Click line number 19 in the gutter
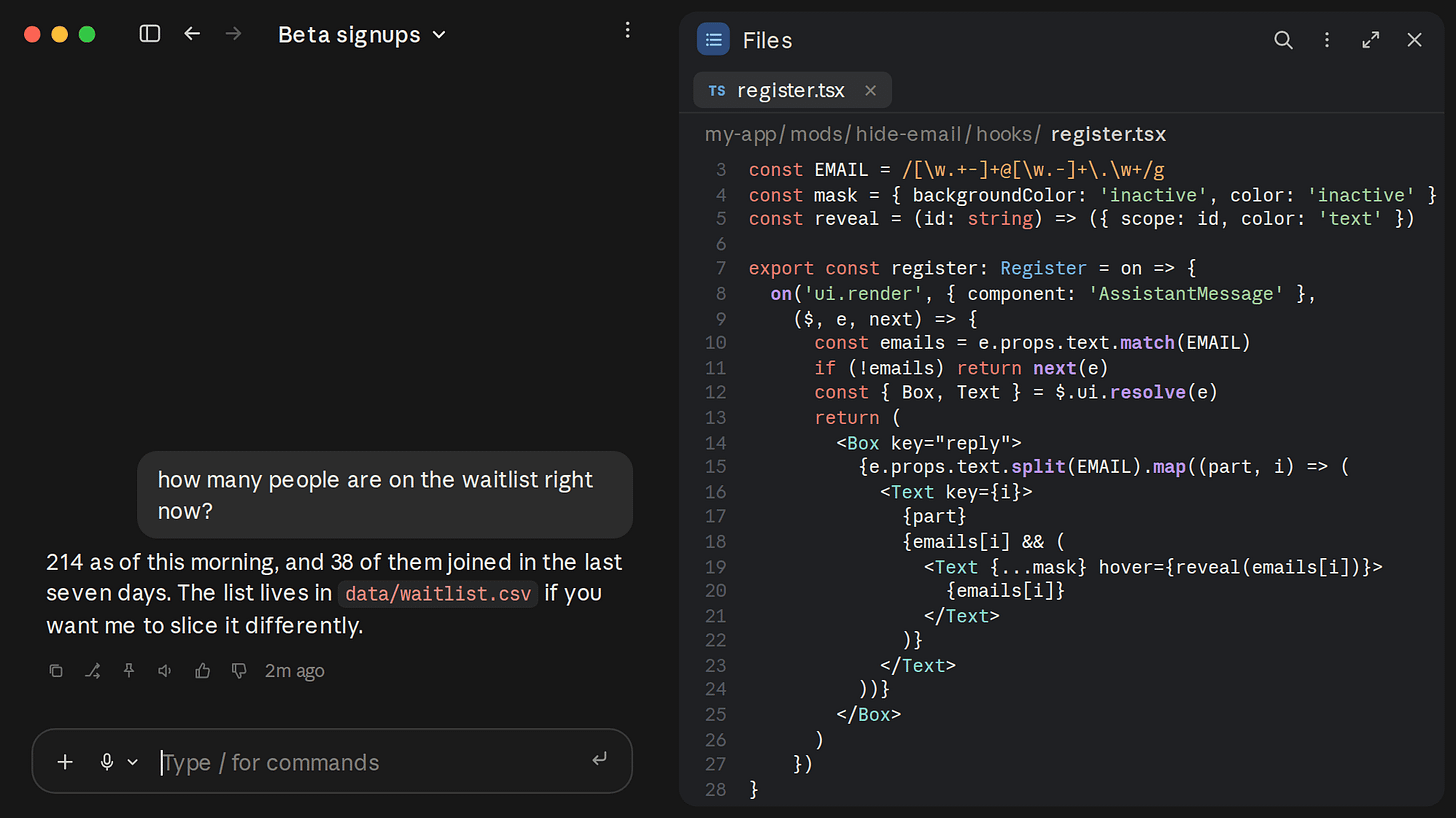Viewport: 1456px width, 818px height. (716, 567)
